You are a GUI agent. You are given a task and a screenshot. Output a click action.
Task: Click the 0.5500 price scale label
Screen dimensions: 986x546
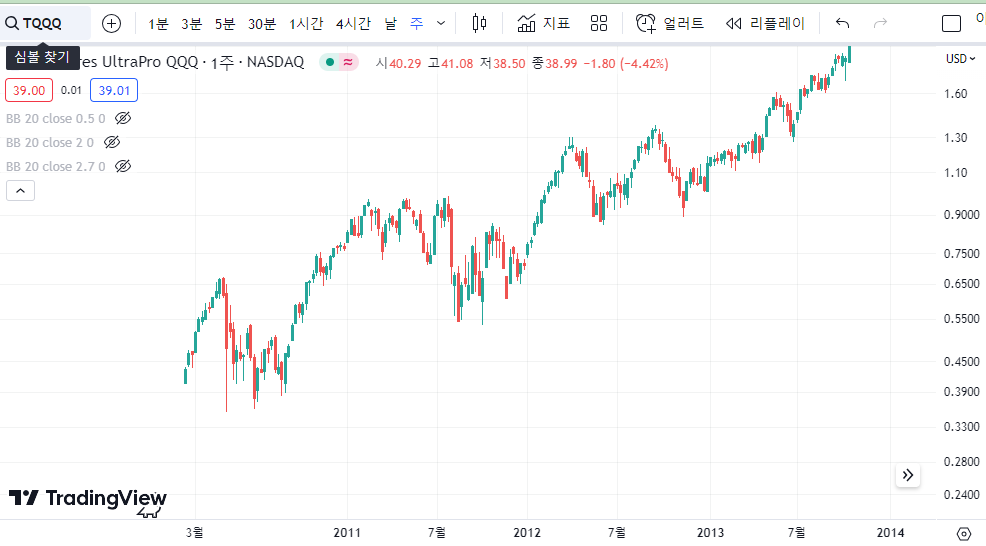click(x=961, y=319)
